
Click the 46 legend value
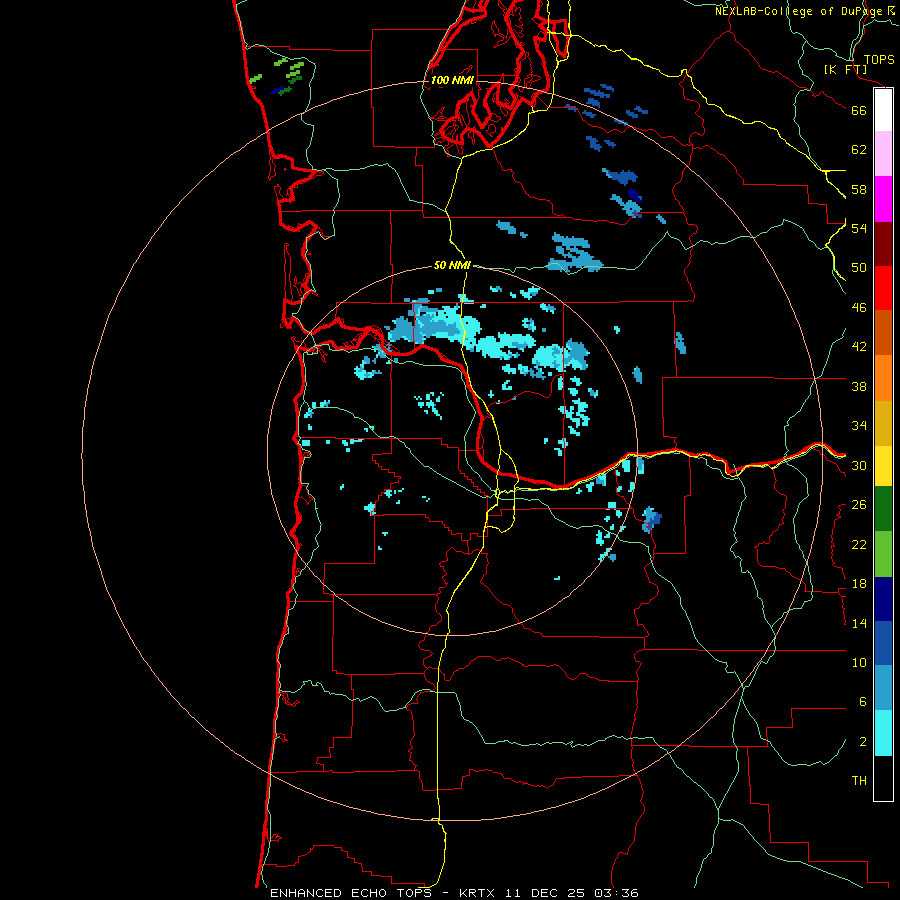tap(859, 308)
